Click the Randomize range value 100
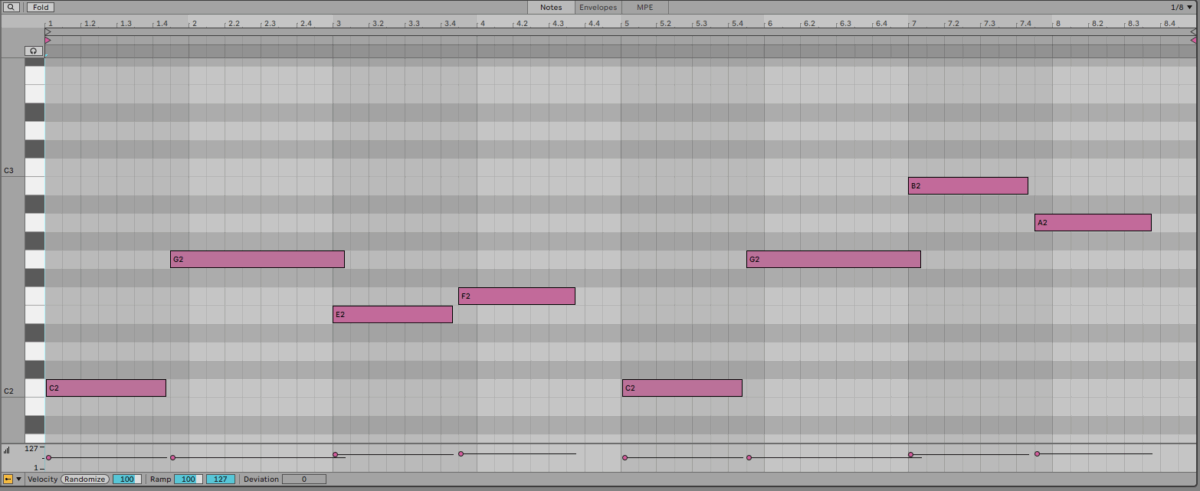Screen dimensions: 1200x491 coord(126,479)
